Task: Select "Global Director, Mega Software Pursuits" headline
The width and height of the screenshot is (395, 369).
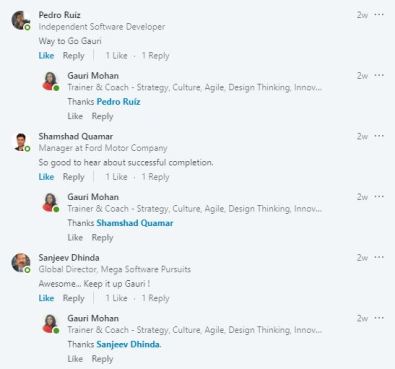Action: (115, 269)
